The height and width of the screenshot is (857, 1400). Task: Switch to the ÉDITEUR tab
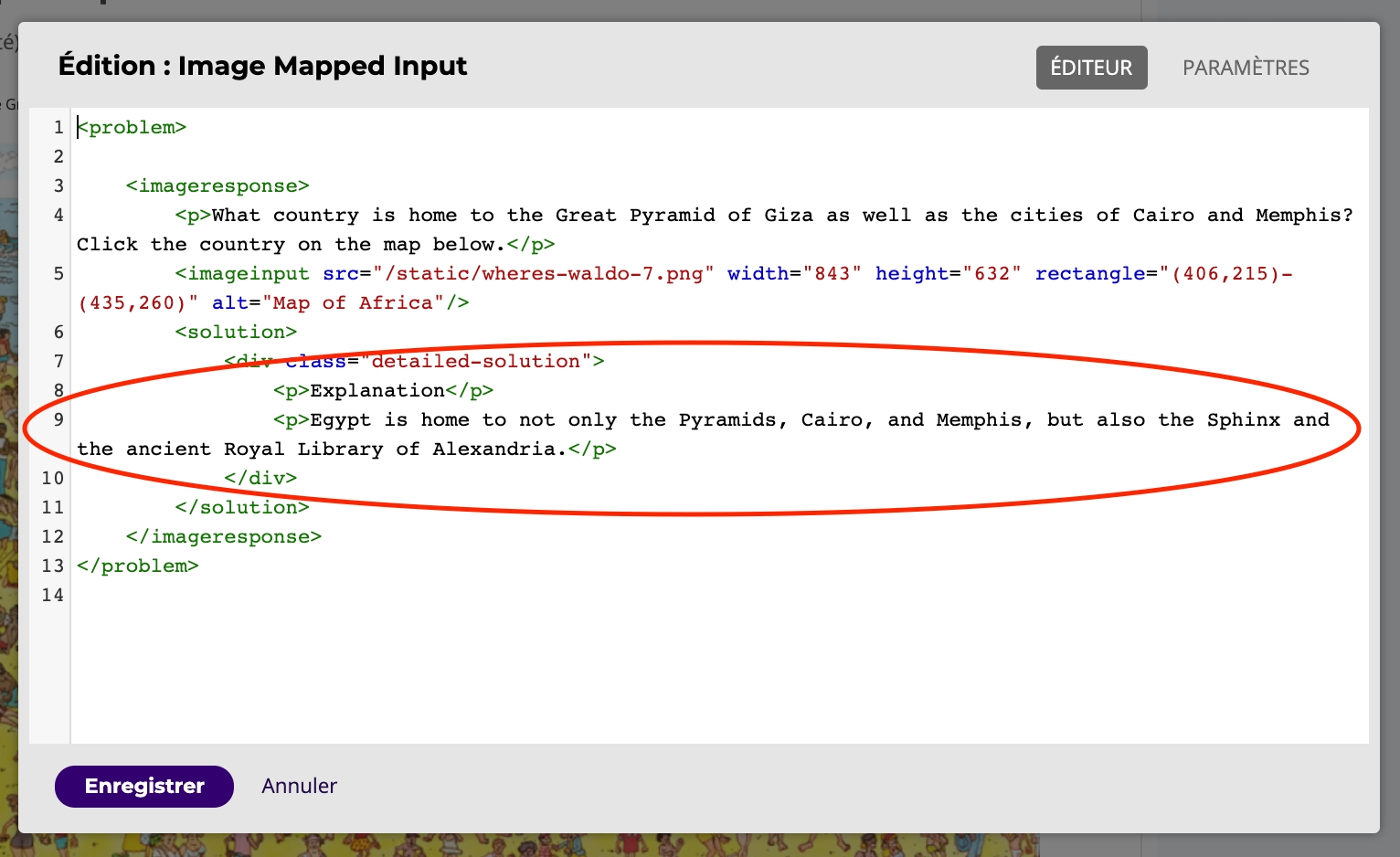[1091, 68]
